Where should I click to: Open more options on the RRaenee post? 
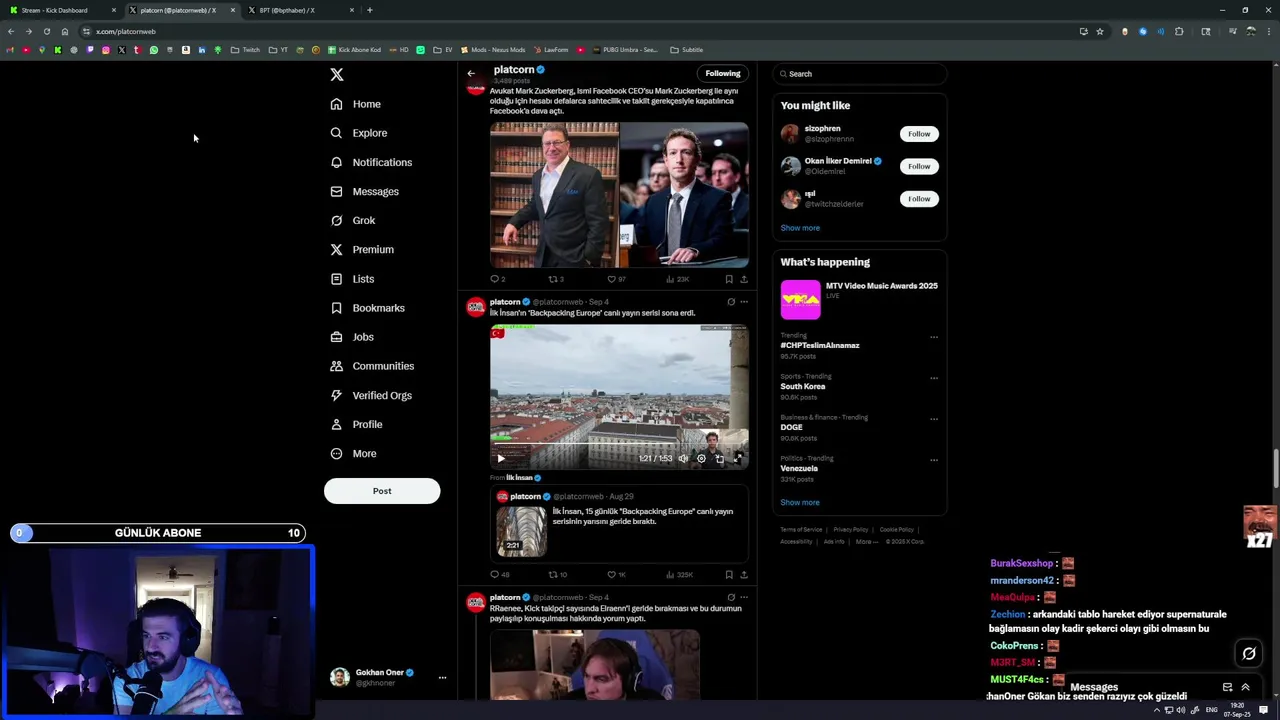pos(743,598)
